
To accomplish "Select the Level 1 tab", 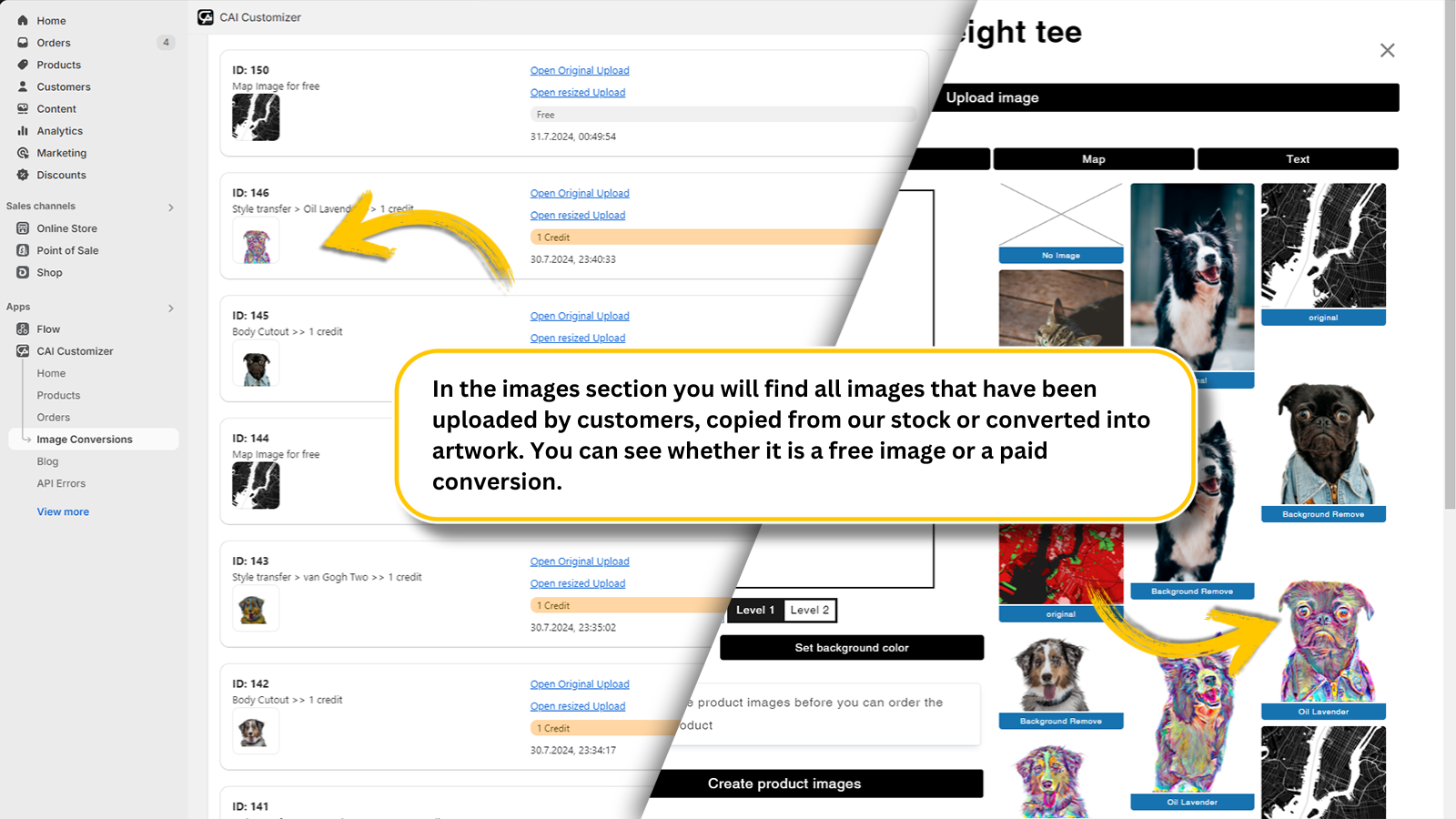I will (755, 611).
